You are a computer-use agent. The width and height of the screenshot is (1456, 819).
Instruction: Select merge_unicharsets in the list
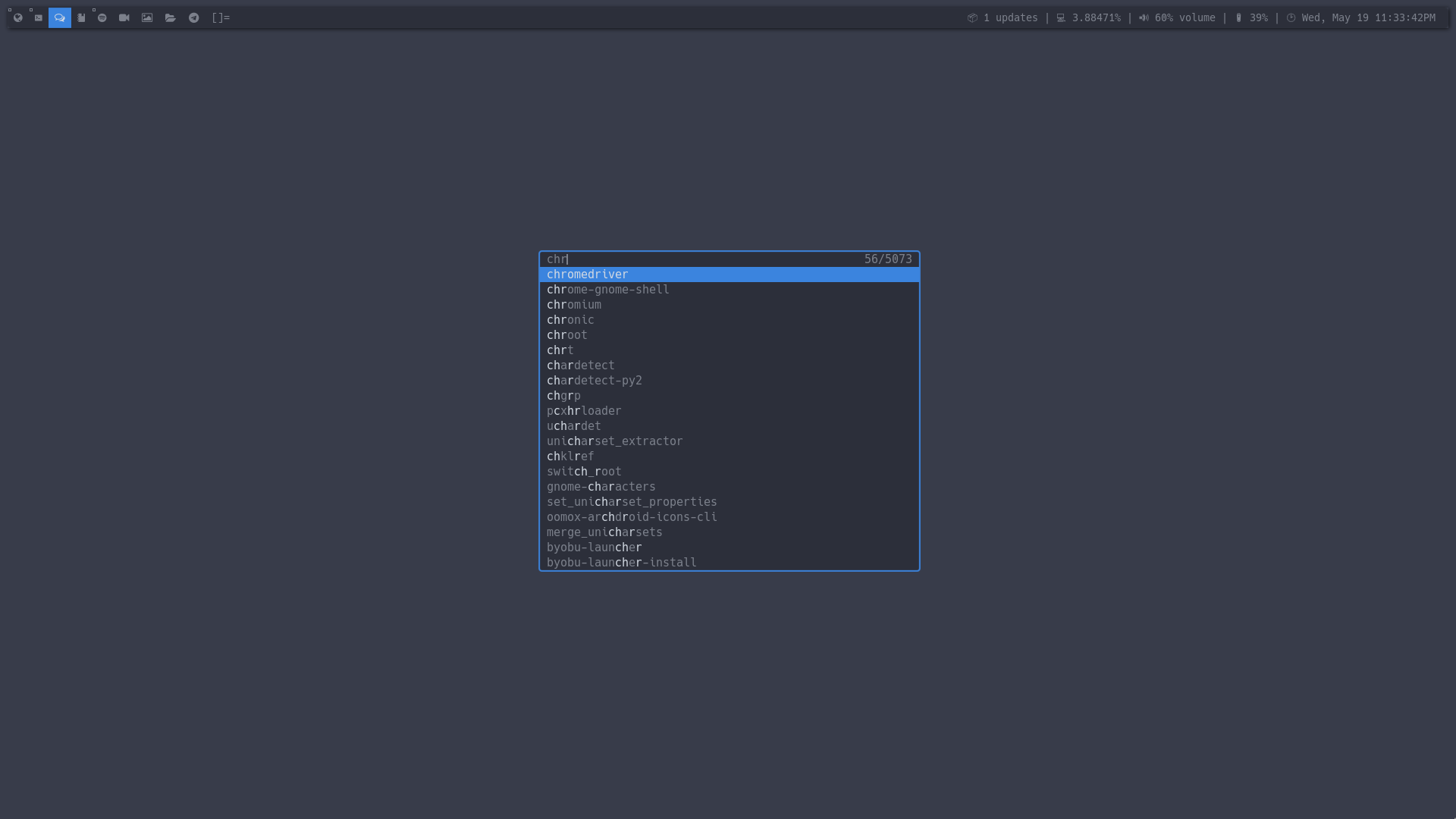click(x=730, y=532)
